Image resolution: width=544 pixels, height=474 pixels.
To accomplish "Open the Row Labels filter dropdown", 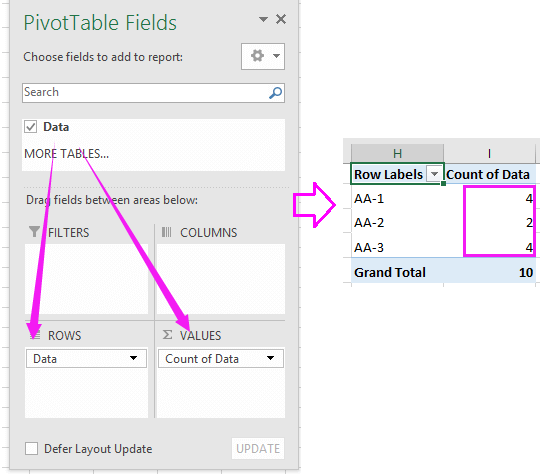I will pyautogui.click(x=434, y=174).
